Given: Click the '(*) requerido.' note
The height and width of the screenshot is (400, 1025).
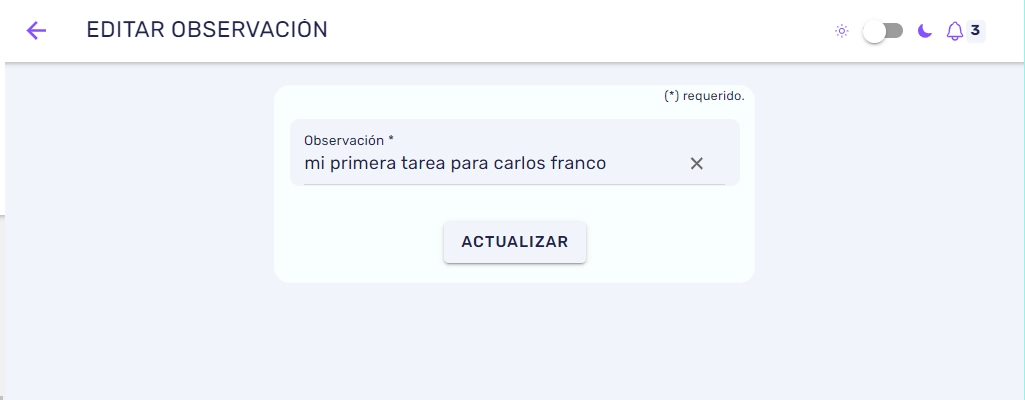Looking at the screenshot, I should [x=704, y=96].
